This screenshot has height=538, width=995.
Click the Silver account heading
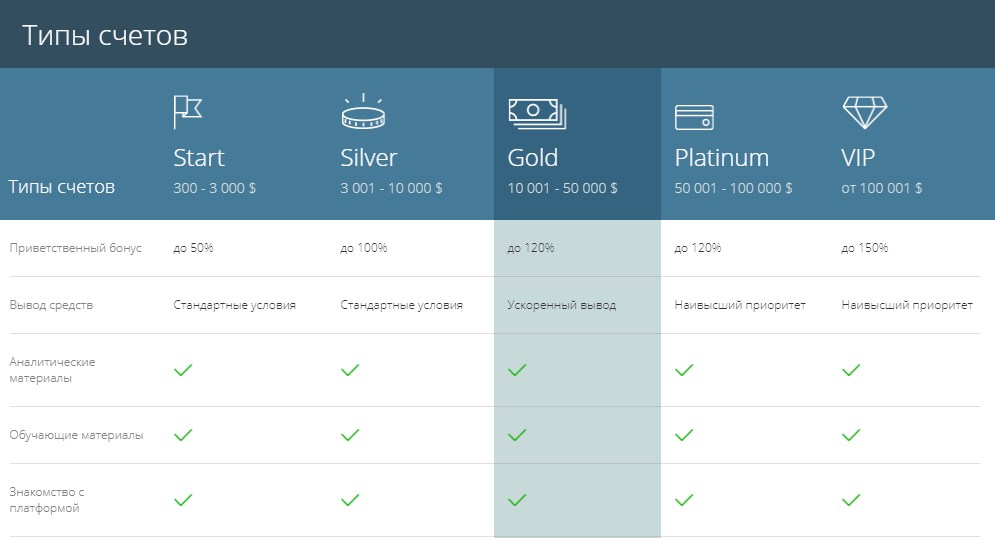(x=369, y=157)
